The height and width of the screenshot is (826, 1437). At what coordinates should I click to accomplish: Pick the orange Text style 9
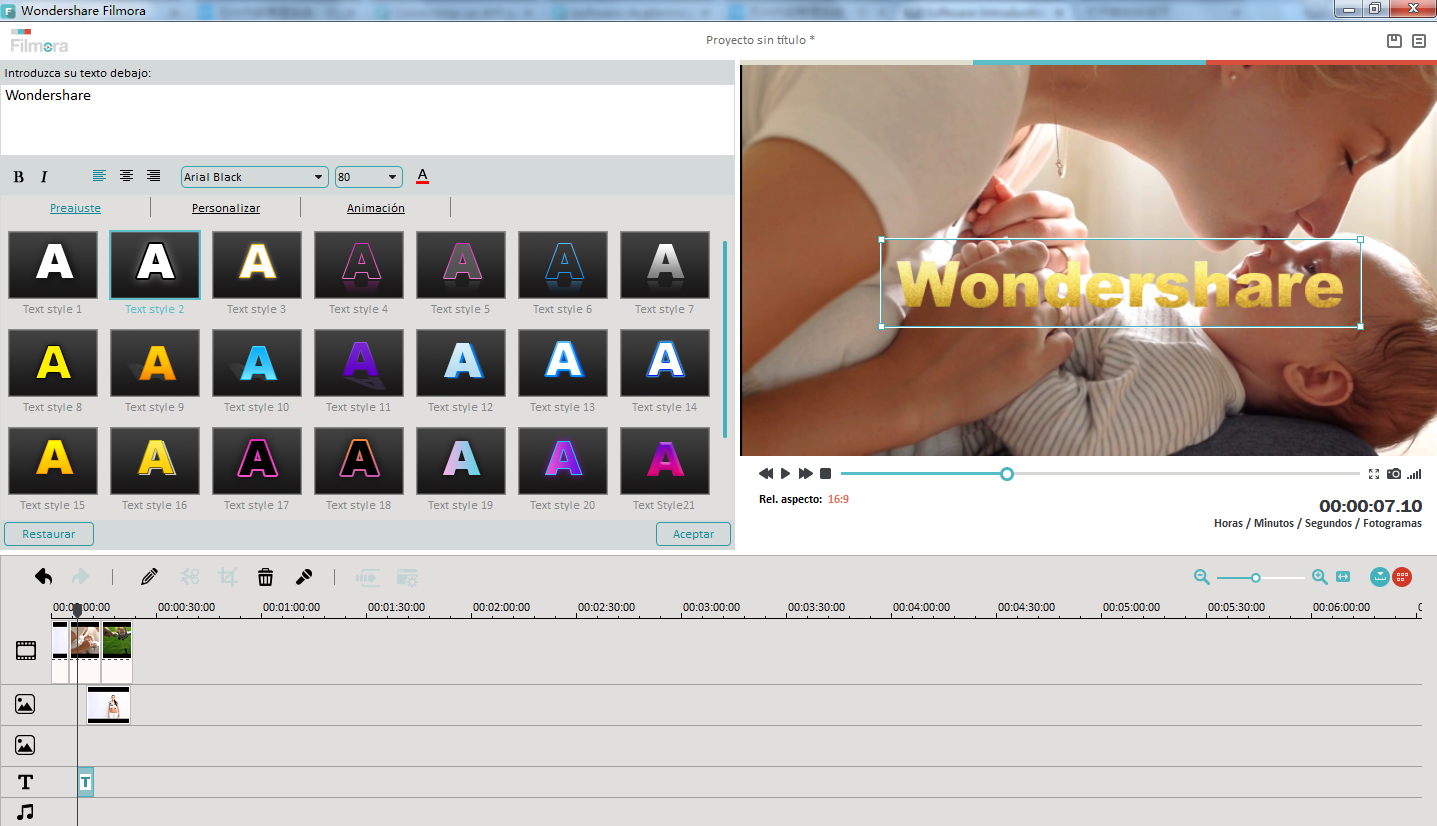point(155,363)
